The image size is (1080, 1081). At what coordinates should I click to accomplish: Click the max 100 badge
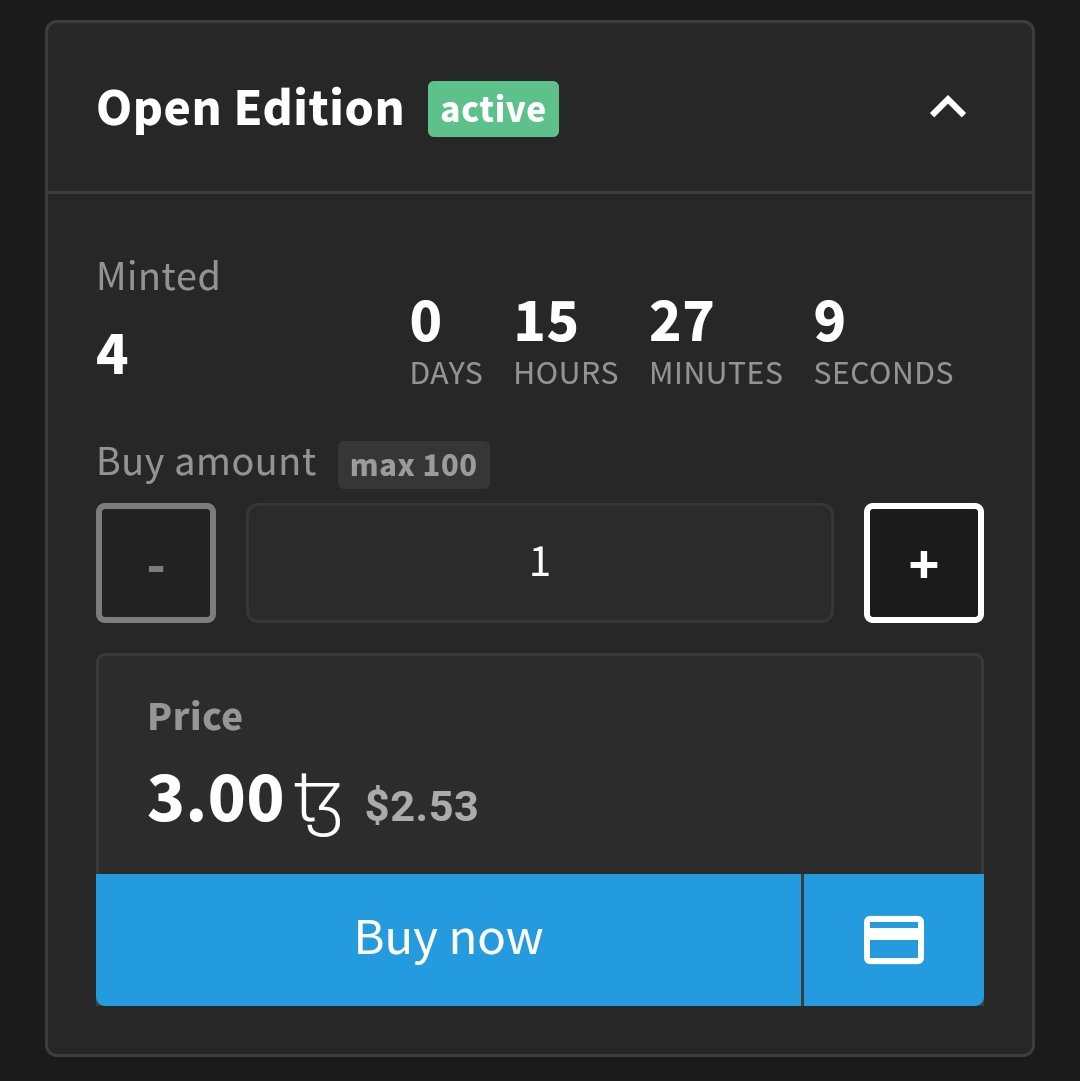[x=414, y=465]
